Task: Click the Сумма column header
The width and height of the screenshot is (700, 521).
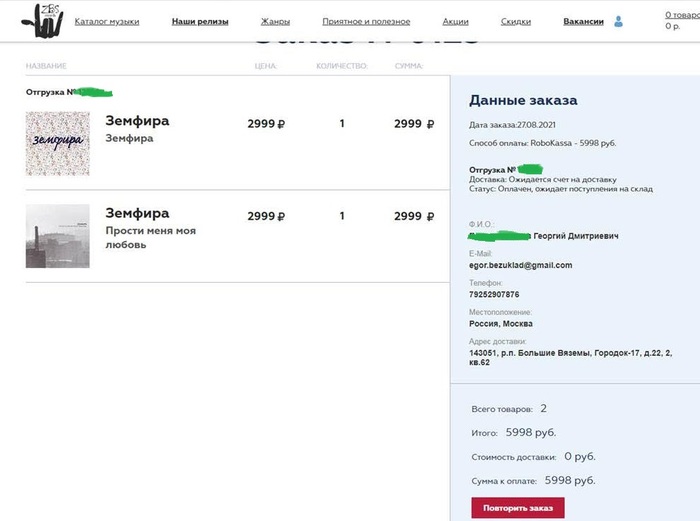Action: pos(409,67)
